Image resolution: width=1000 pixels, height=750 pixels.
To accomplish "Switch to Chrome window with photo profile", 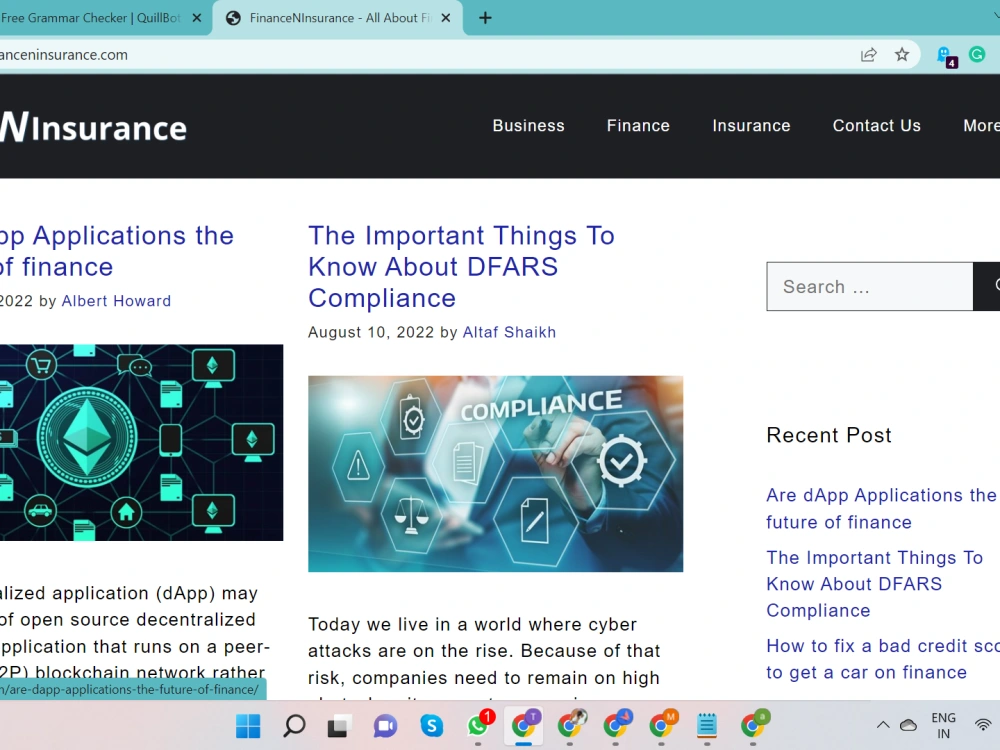I will coord(571,724).
